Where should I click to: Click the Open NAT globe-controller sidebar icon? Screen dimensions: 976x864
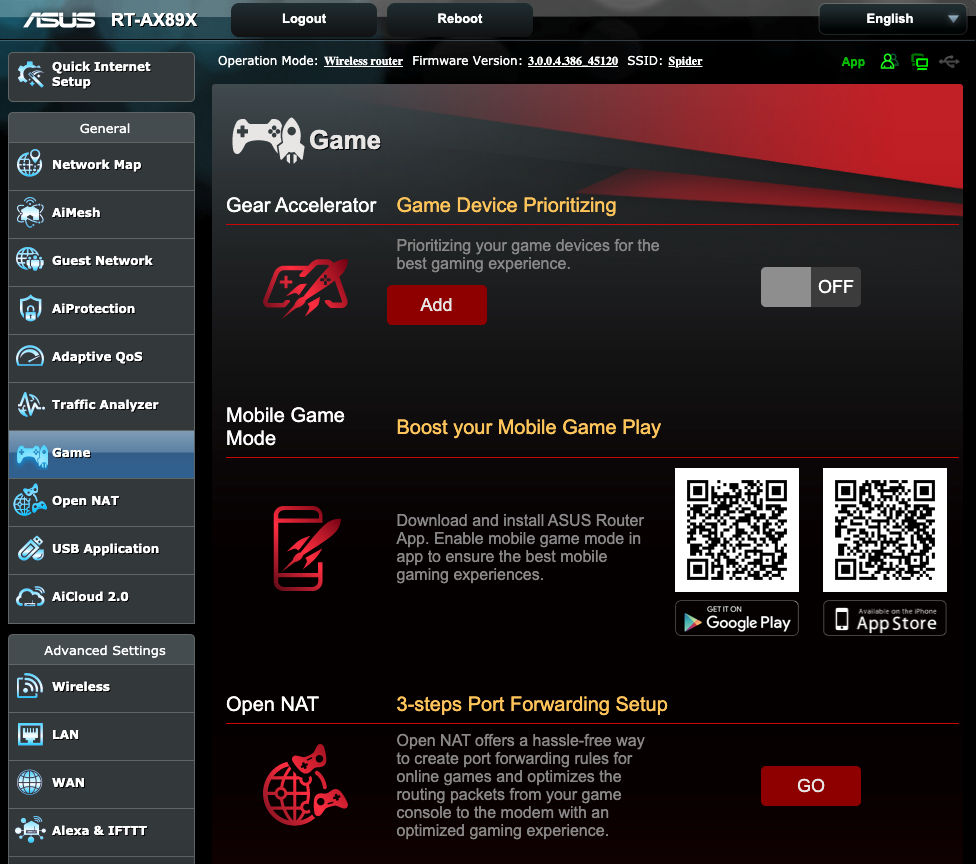click(x=29, y=500)
